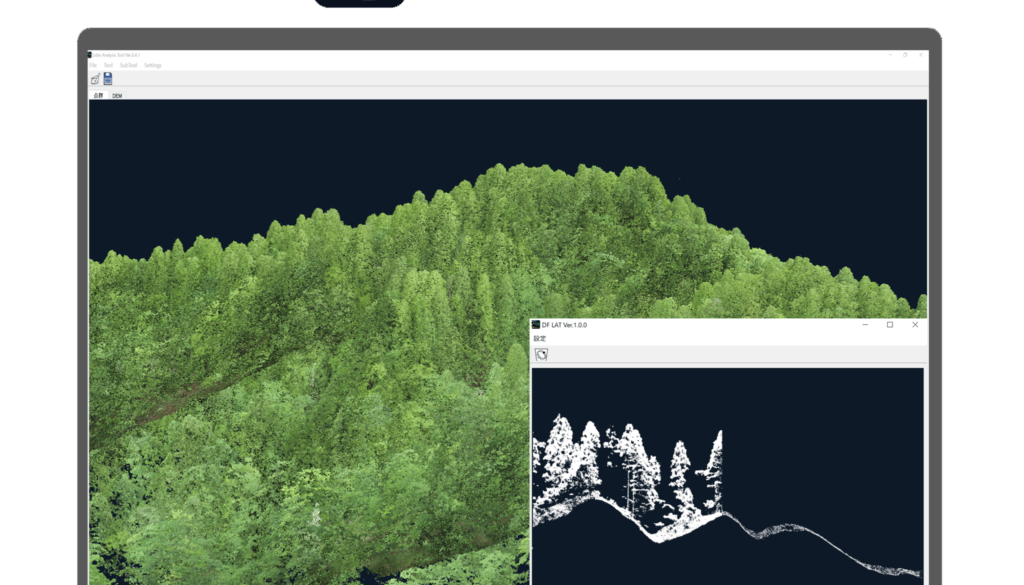Click the main window's title bar app icon
This screenshot has height=585, width=1024.
[x=89, y=55]
